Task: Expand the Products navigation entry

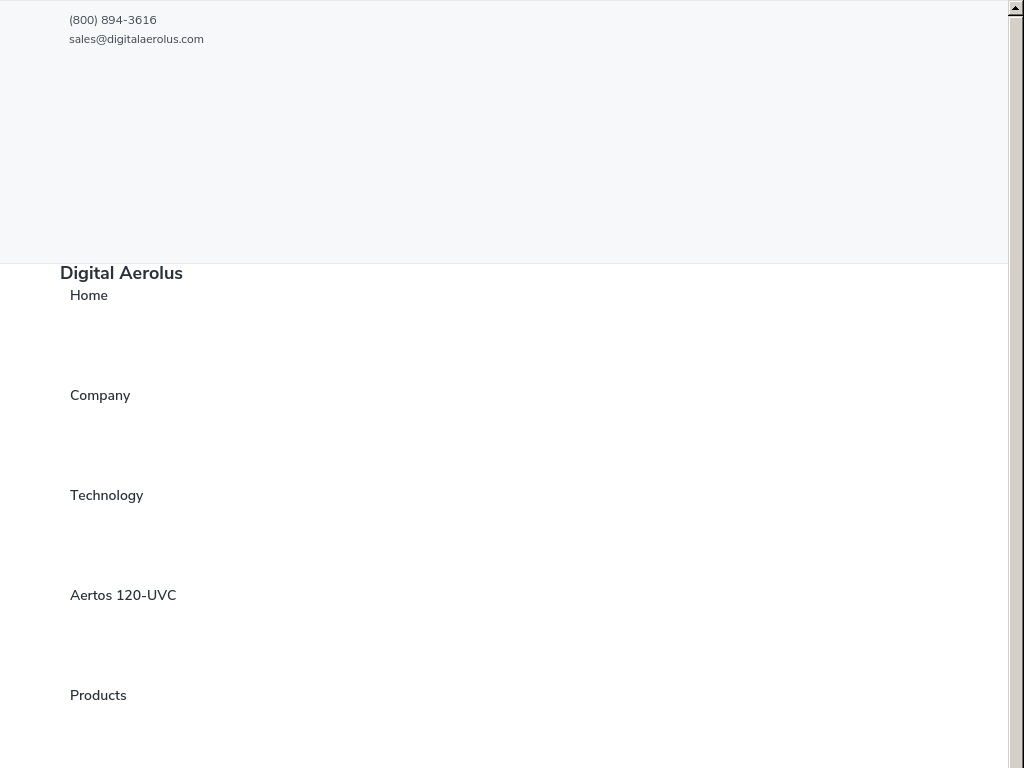Action: pyautogui.click(x=98, y=696)
